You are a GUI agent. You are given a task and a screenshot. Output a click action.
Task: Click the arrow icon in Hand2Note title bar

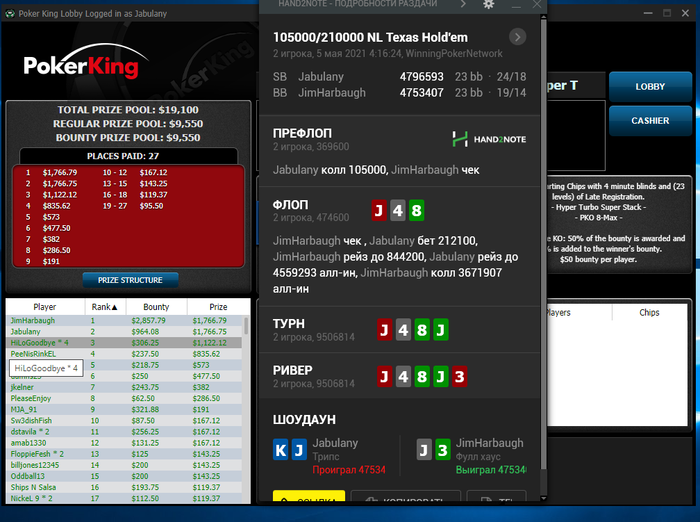click(463, 4)
